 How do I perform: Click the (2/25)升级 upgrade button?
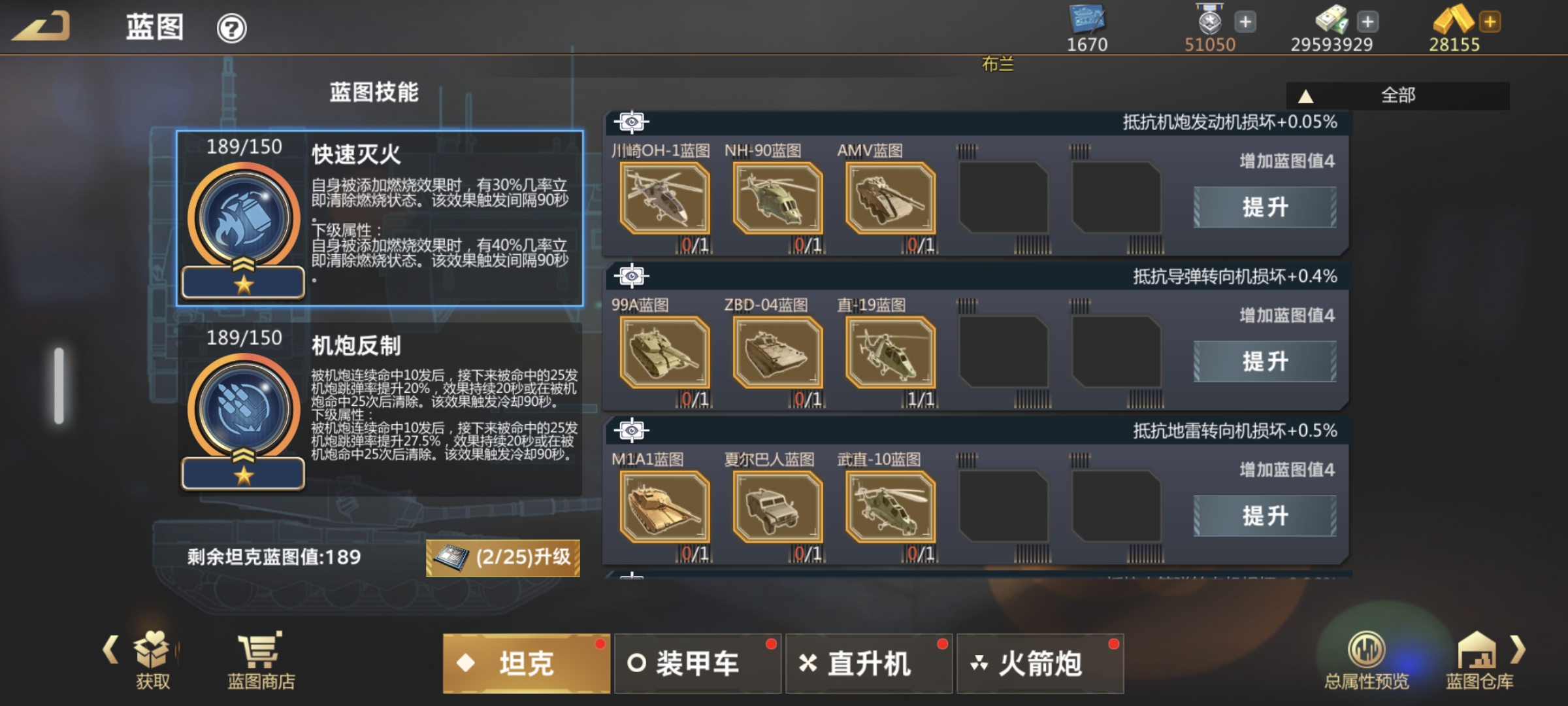tap(502, 558)
